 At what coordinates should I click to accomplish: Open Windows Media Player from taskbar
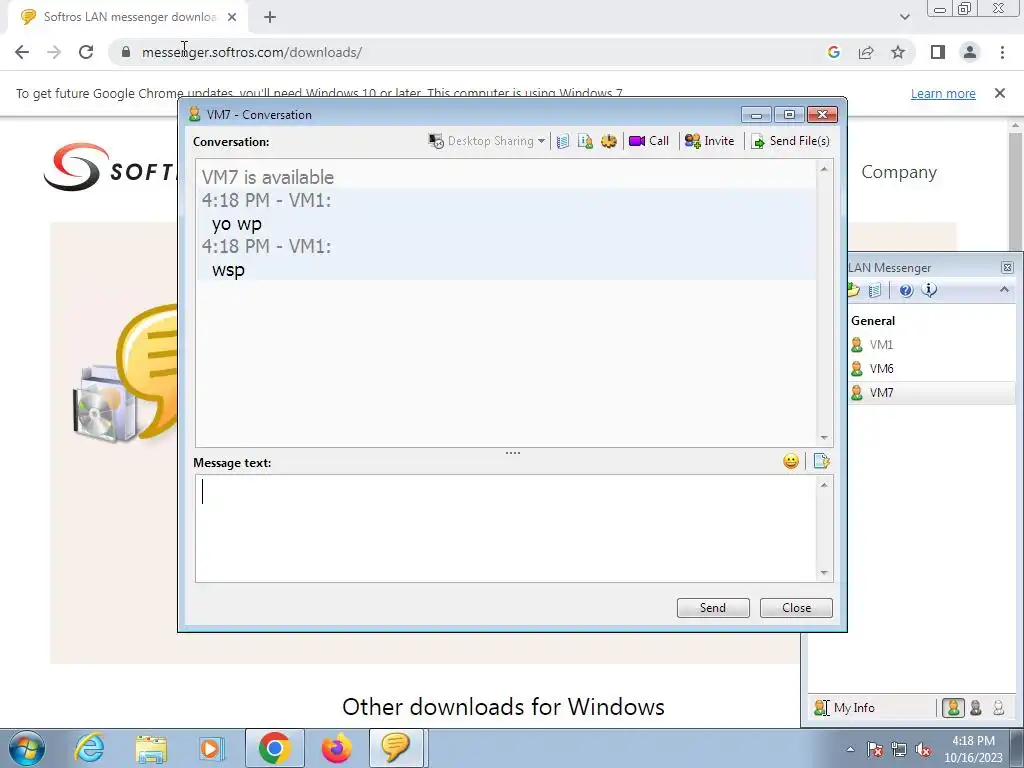pyautogui.click(x=212, y=748)
